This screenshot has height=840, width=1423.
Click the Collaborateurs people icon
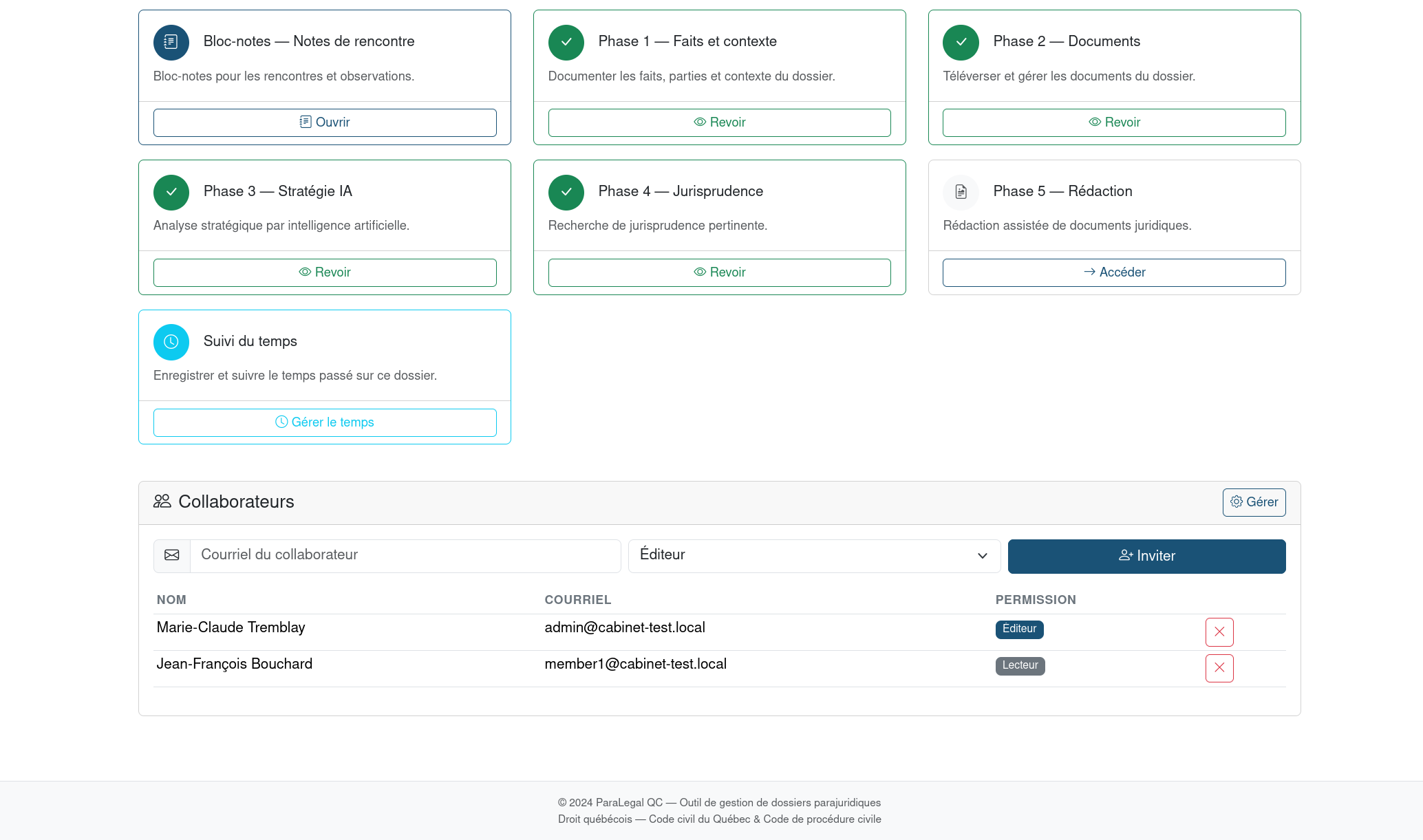pos(162,502)
